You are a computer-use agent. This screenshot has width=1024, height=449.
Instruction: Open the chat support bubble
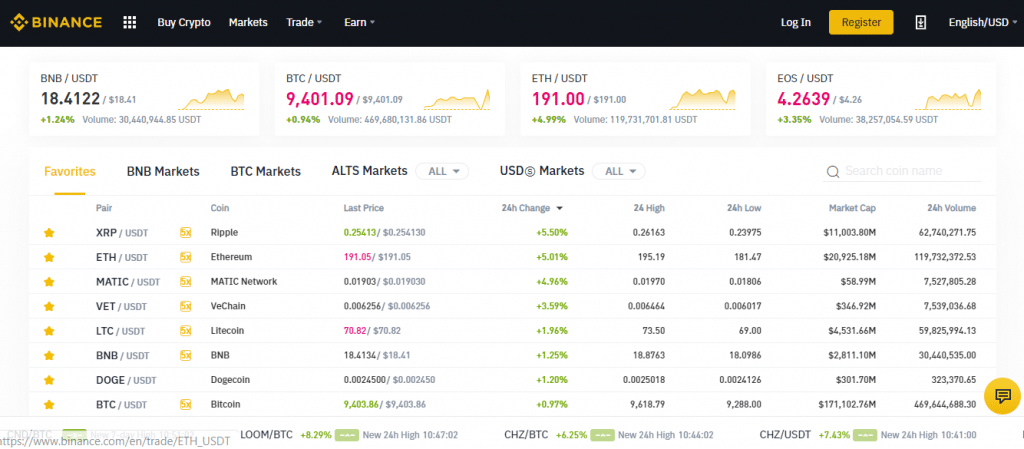pos(1002,395)
